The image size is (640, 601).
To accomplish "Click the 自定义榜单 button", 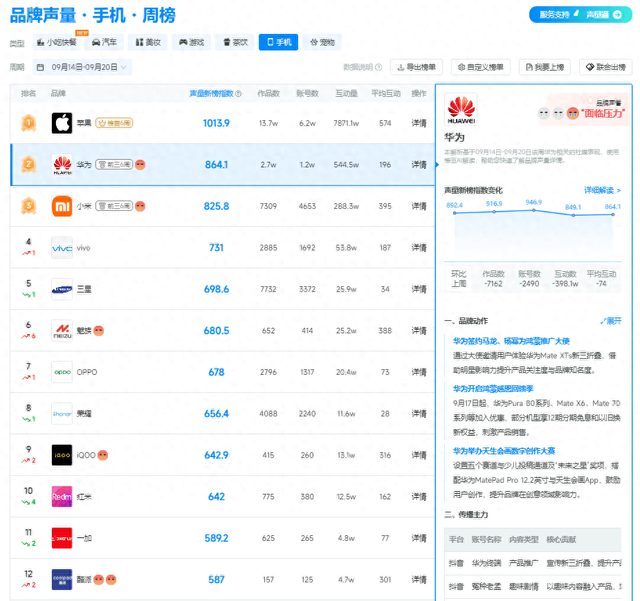I will (480, 67).
